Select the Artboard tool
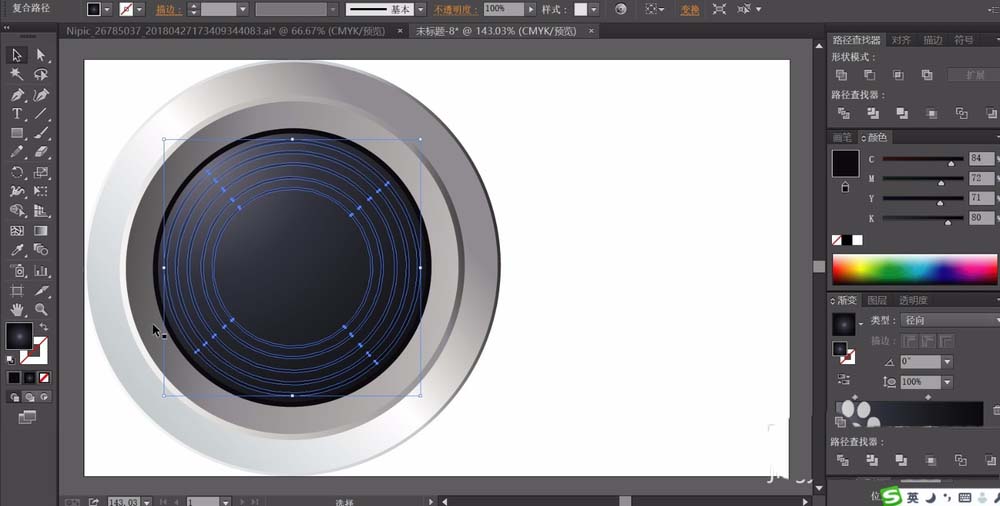This screenshot has width=1000, height=506. coord(17,290)
